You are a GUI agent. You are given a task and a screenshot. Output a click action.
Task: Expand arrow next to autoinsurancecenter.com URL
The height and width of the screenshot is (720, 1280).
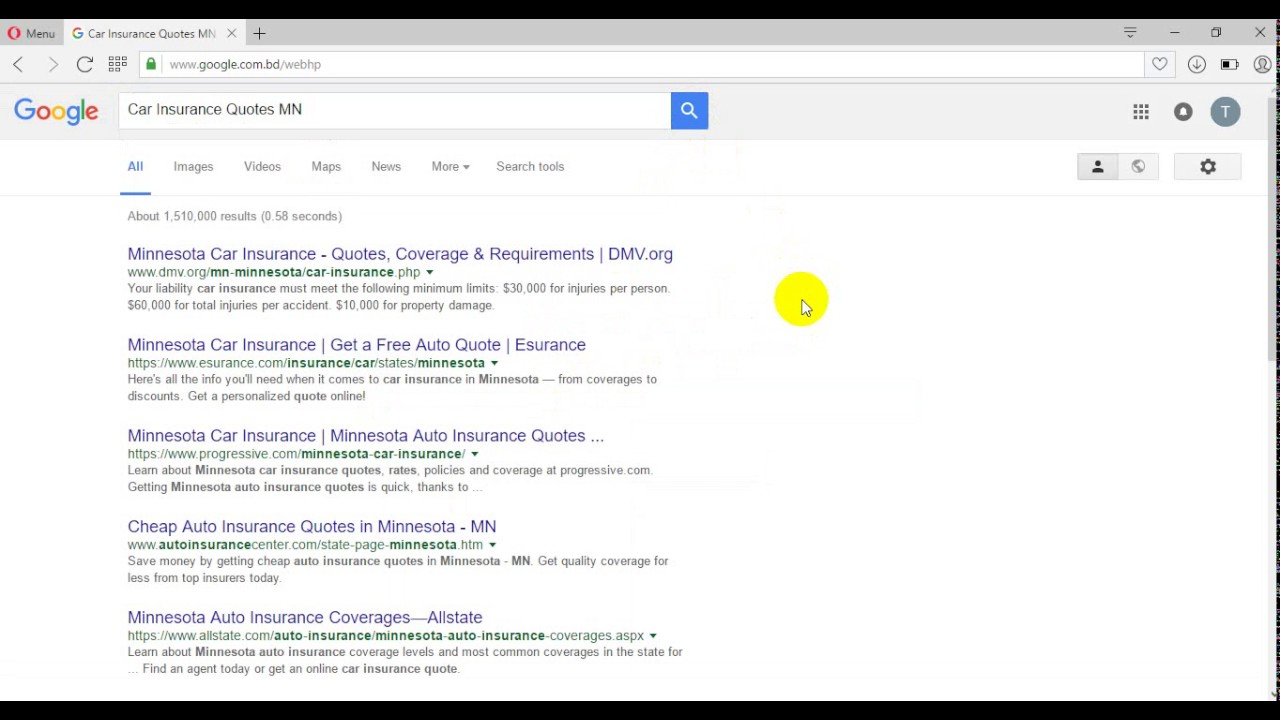[493, 545]
